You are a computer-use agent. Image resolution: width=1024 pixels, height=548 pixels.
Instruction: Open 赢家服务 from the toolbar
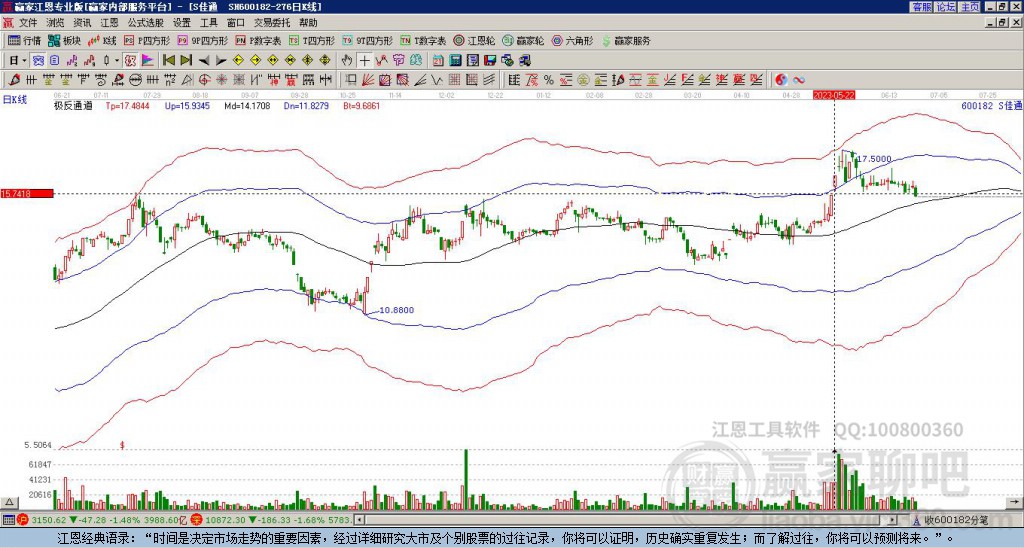click(x=626, y=40)
